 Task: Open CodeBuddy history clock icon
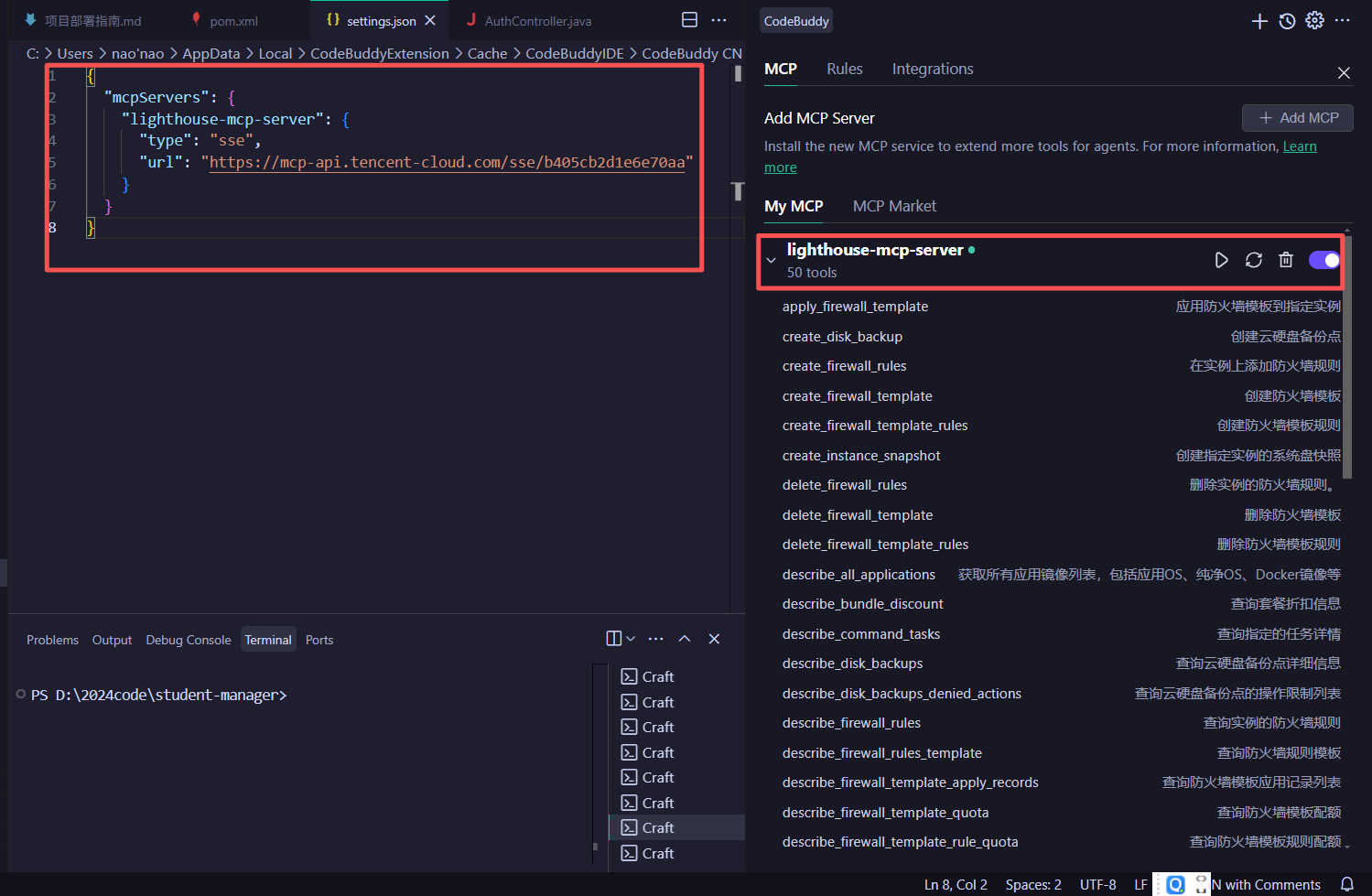point(1287,21)
